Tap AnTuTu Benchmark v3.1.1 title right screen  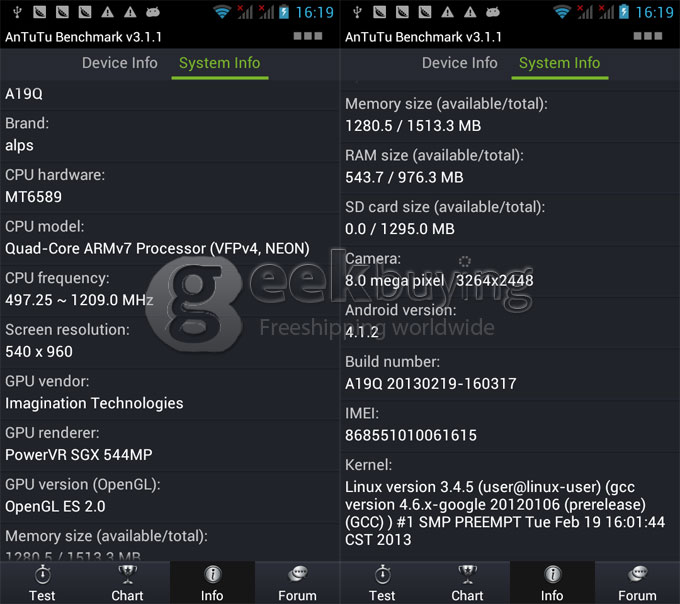423,37
